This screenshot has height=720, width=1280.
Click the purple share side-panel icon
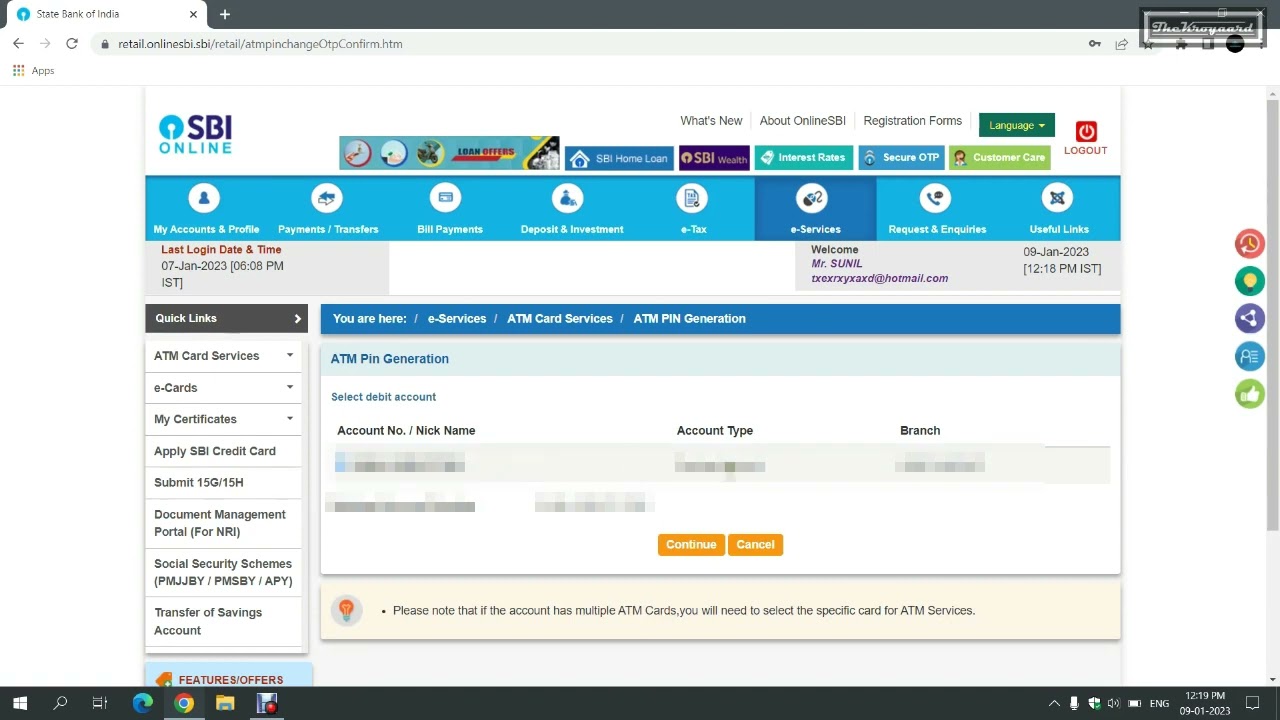click(1249, 319)
